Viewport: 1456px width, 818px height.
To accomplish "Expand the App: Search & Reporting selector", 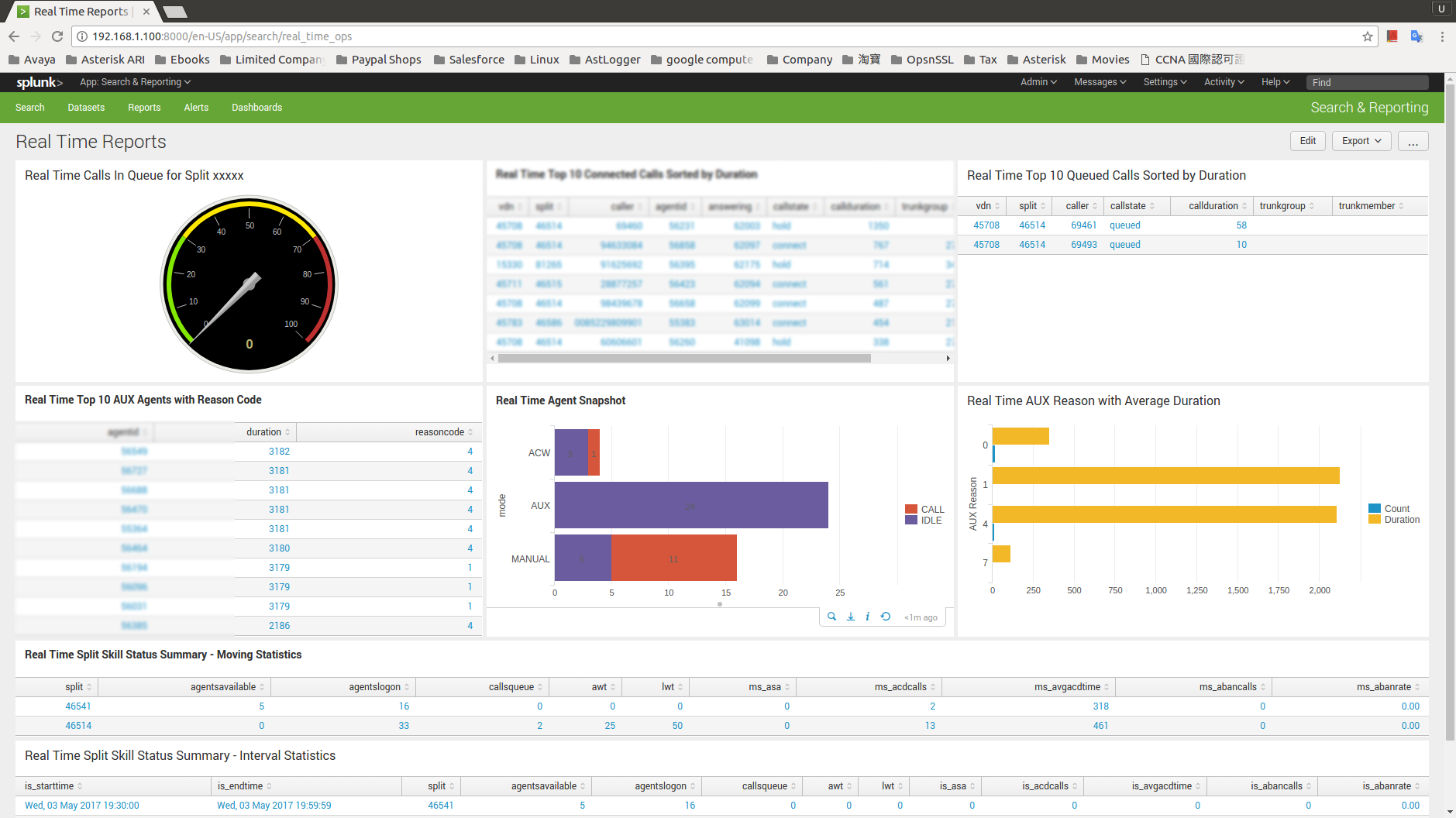I will pos(135,82).
